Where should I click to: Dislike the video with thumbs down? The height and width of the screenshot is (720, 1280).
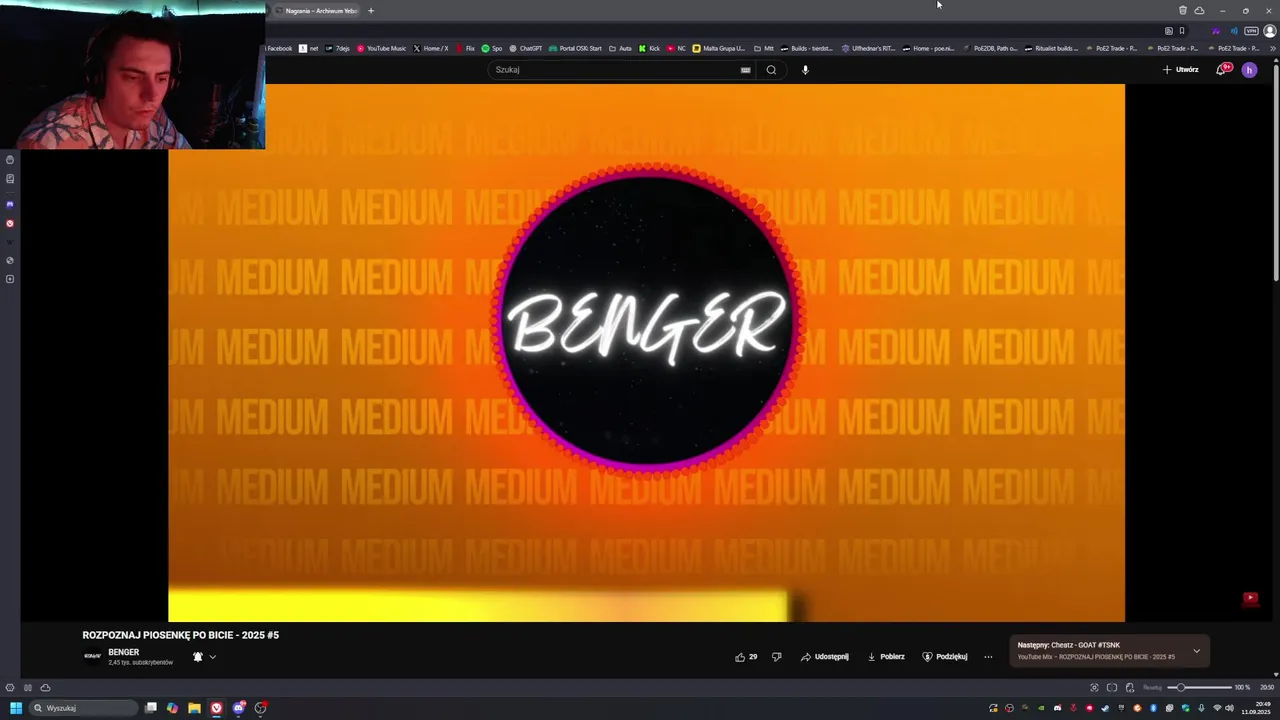click(776, 657)
